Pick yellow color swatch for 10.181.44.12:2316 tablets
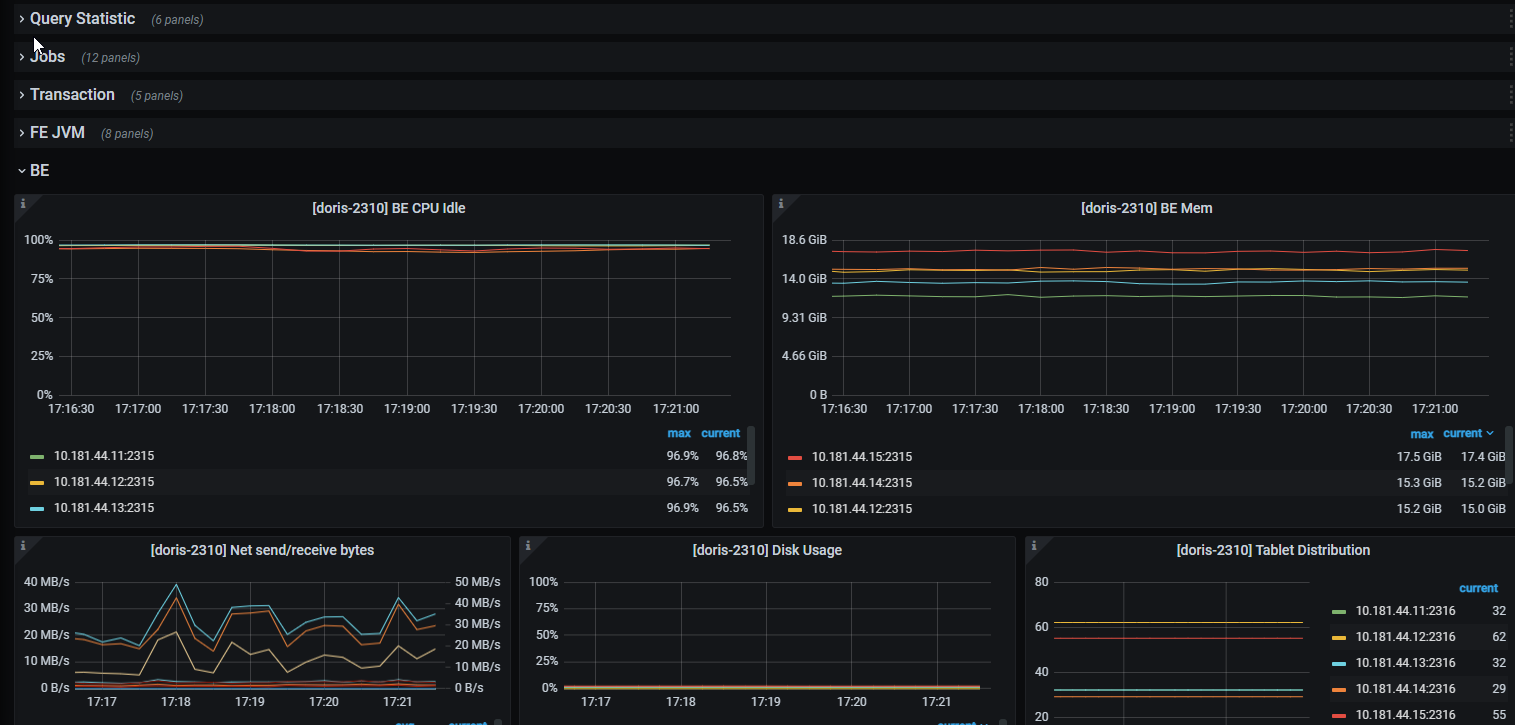Viewport: 1515px width, 725px height. (1338, 637)
